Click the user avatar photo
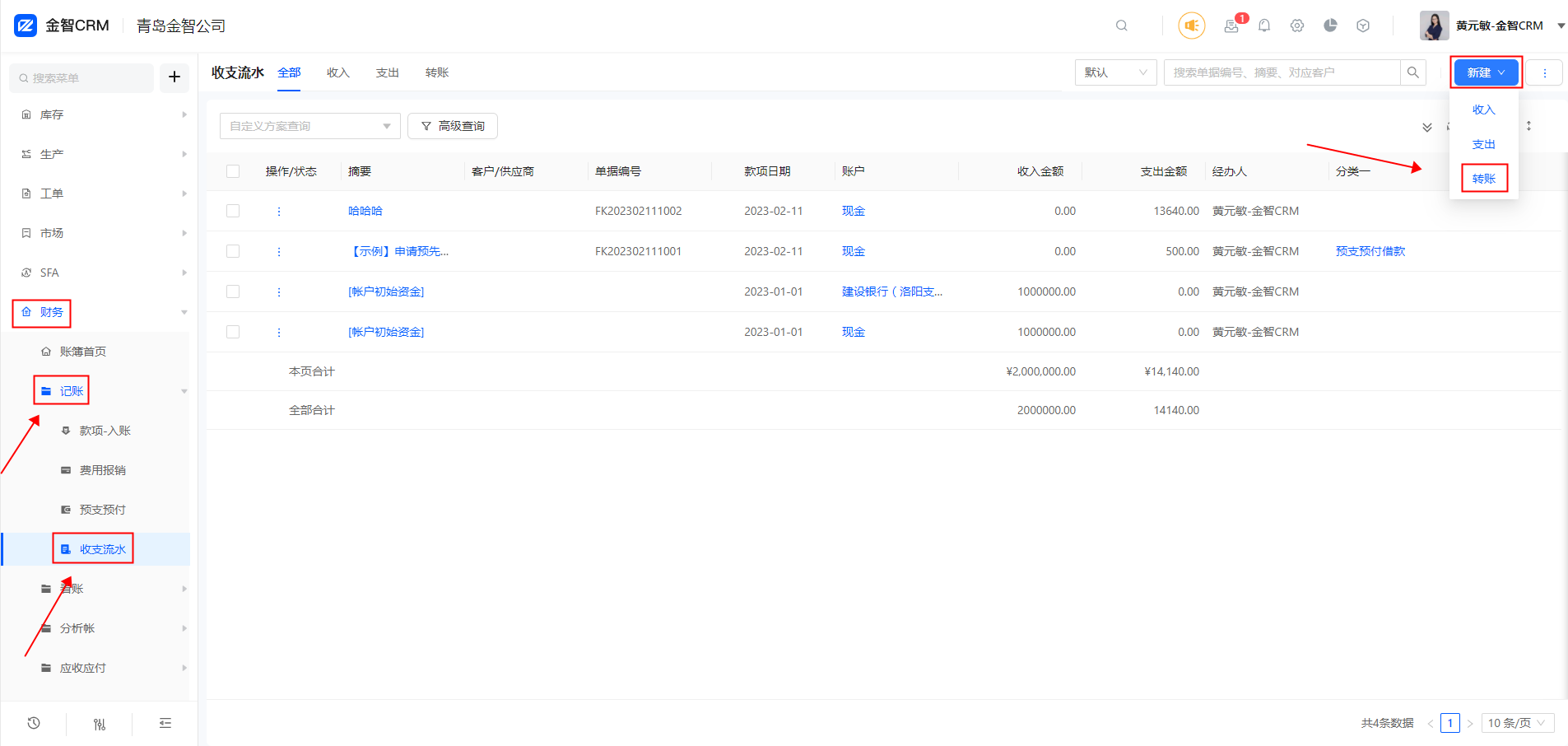1568x746 pixels. (x=1434, y=26)
